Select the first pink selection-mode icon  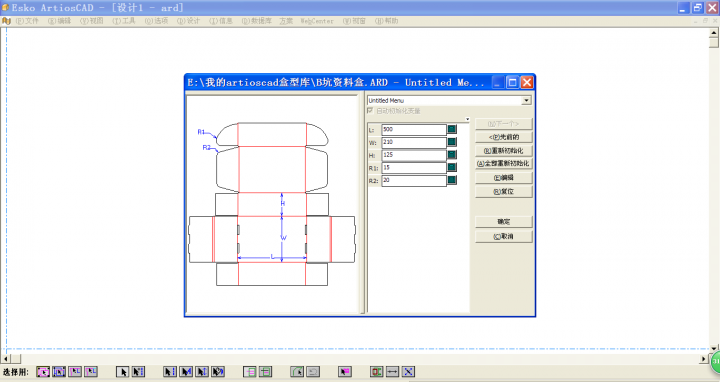43,371
